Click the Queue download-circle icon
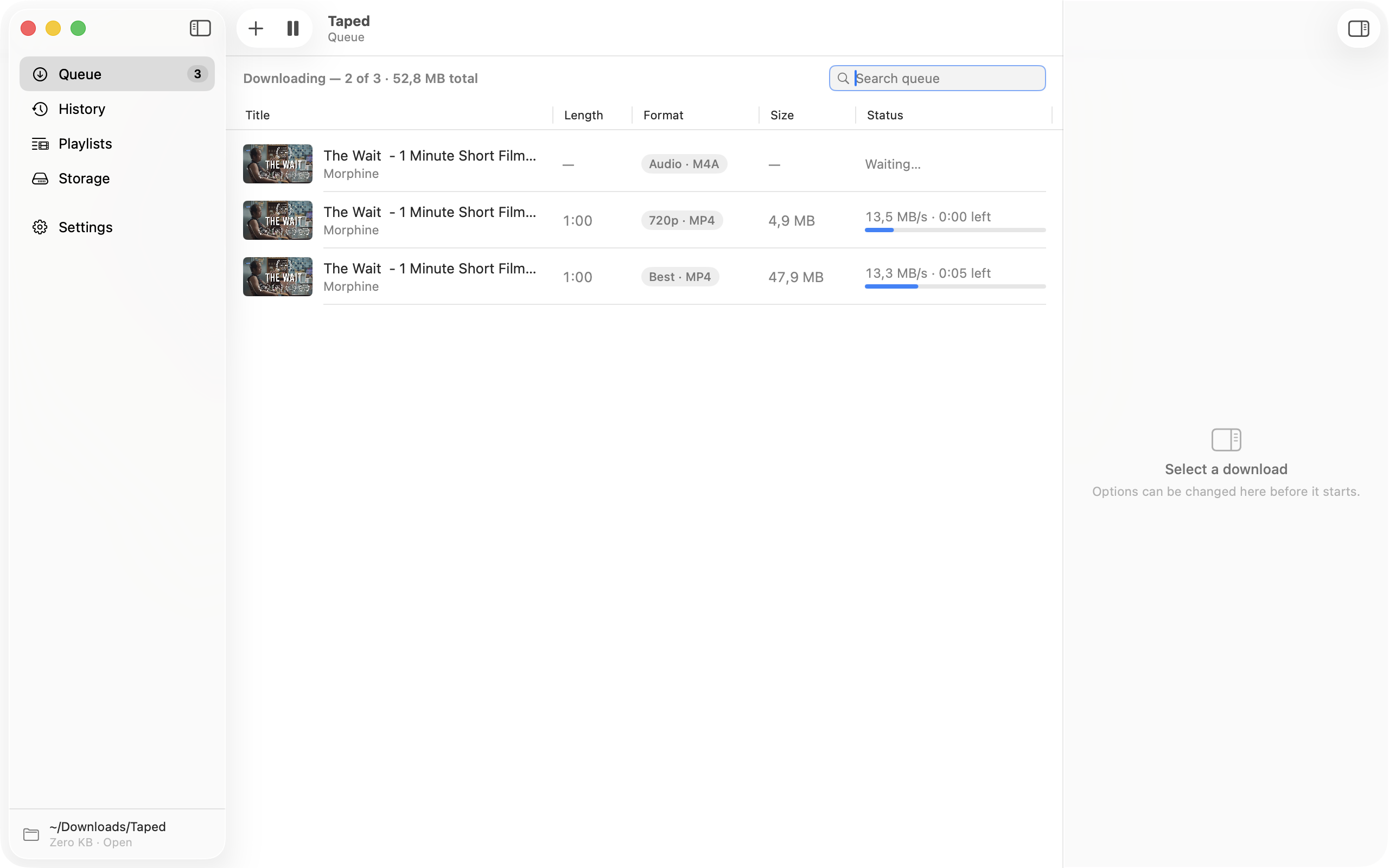Viewport: 1389px width, 868px height. pos(40,74)
